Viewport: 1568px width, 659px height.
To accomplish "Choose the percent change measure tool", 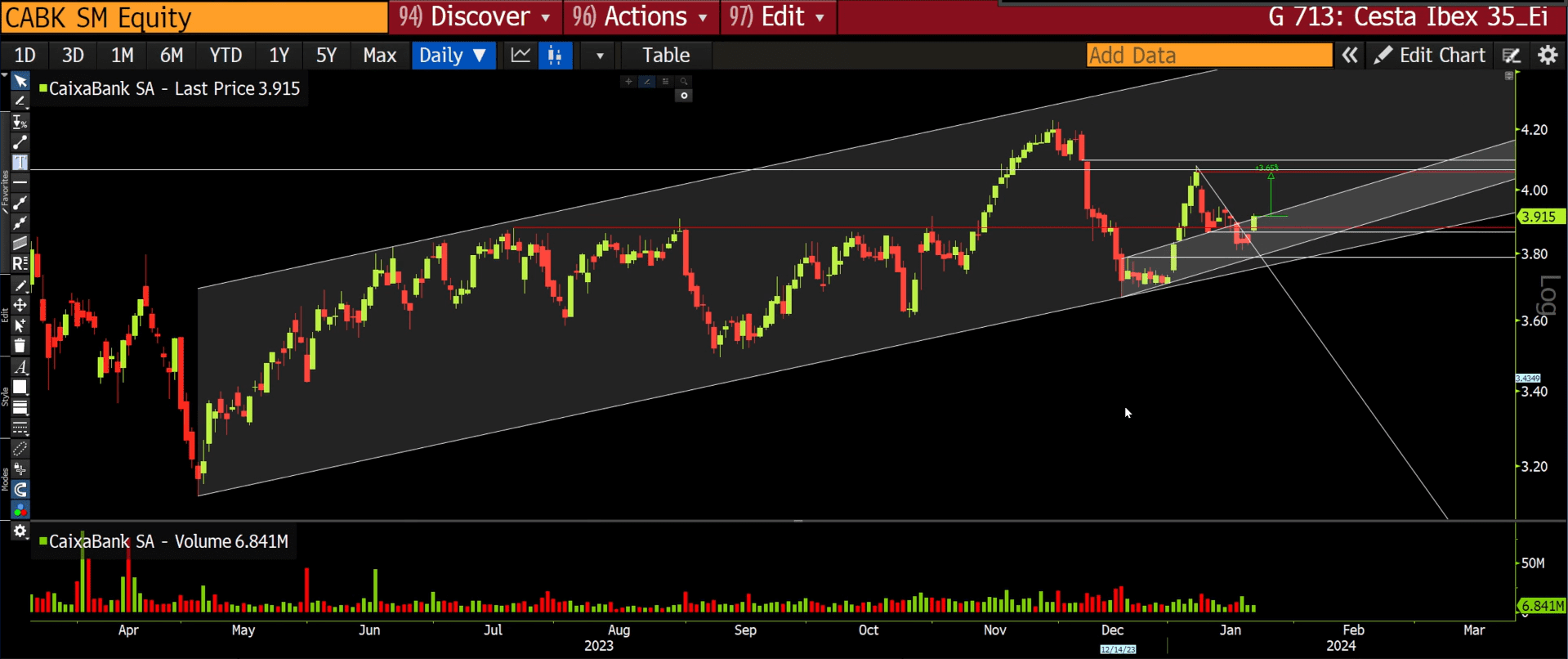I will (x=20, y=122).
